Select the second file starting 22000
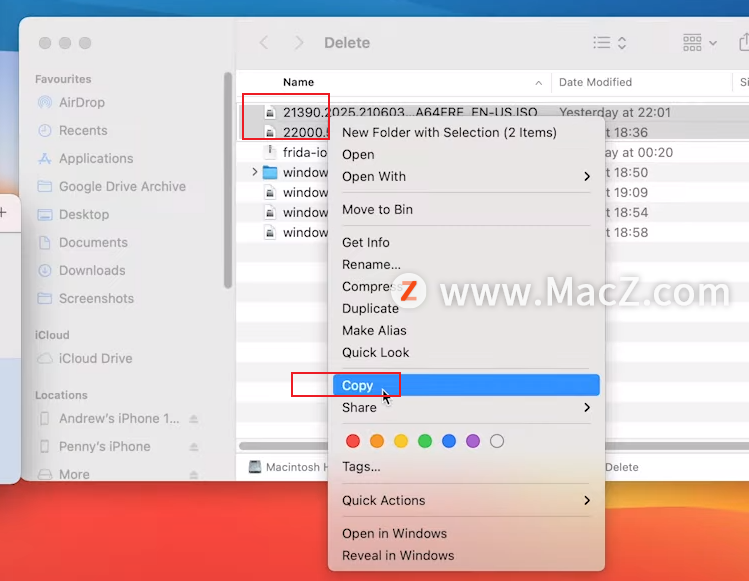Image resolution: width=749 pixels, height=581 pixels. (x=306, y=132)
